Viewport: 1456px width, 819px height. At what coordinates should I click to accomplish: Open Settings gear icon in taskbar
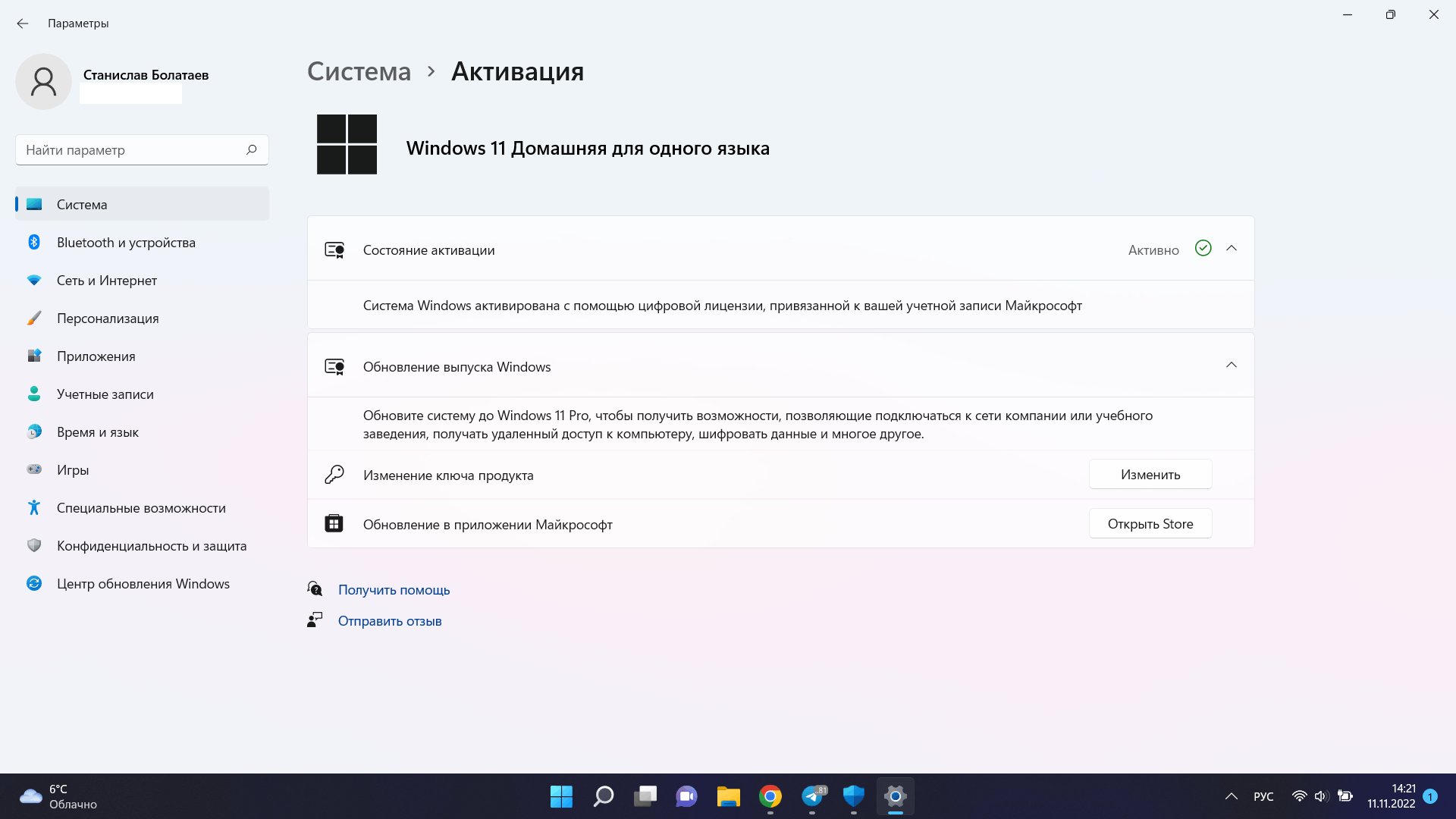[x=895, y=796]
